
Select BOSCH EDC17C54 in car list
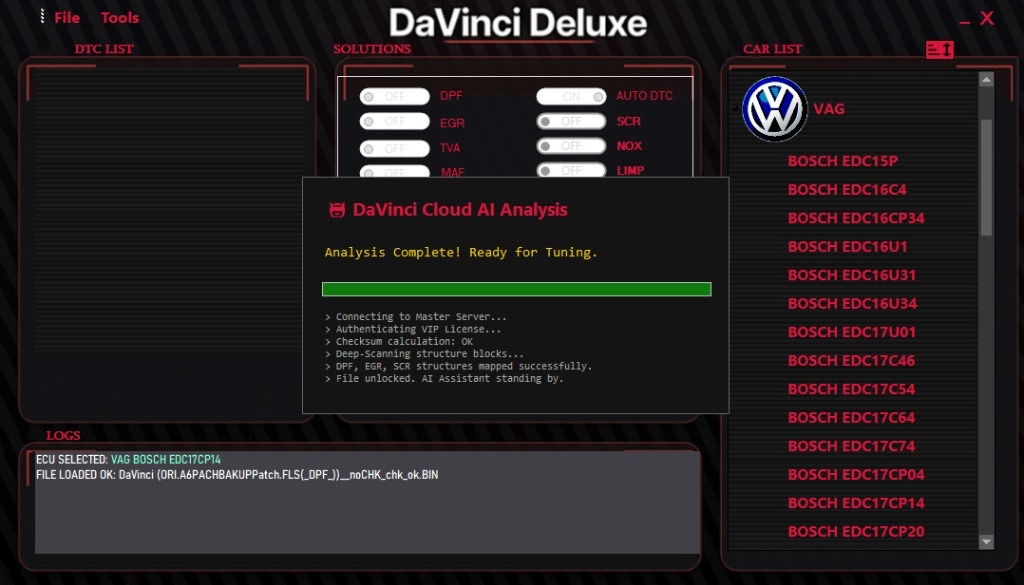coord(851,389)
